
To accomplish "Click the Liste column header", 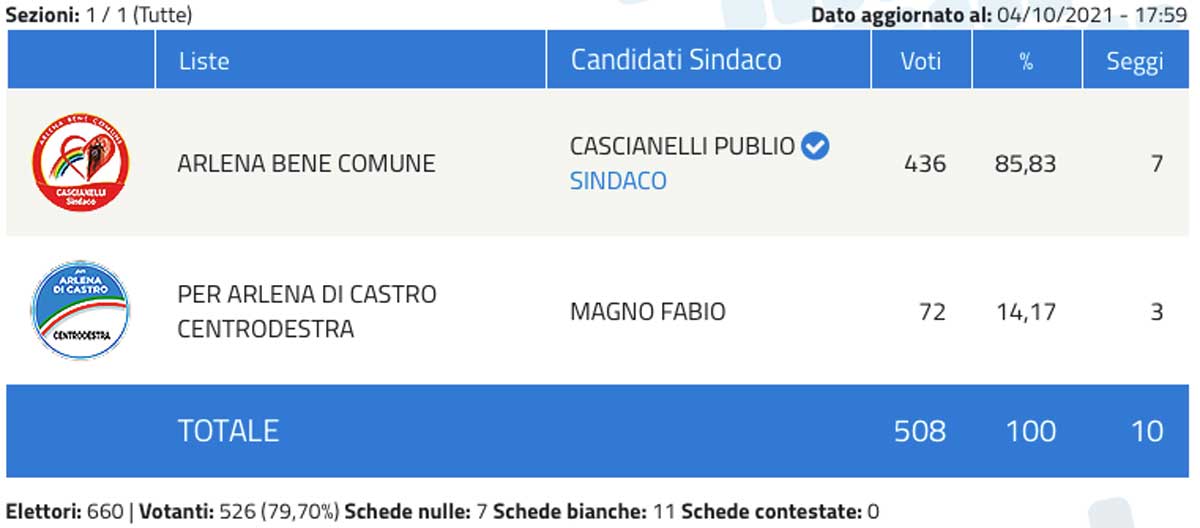I will pos(204,61).
